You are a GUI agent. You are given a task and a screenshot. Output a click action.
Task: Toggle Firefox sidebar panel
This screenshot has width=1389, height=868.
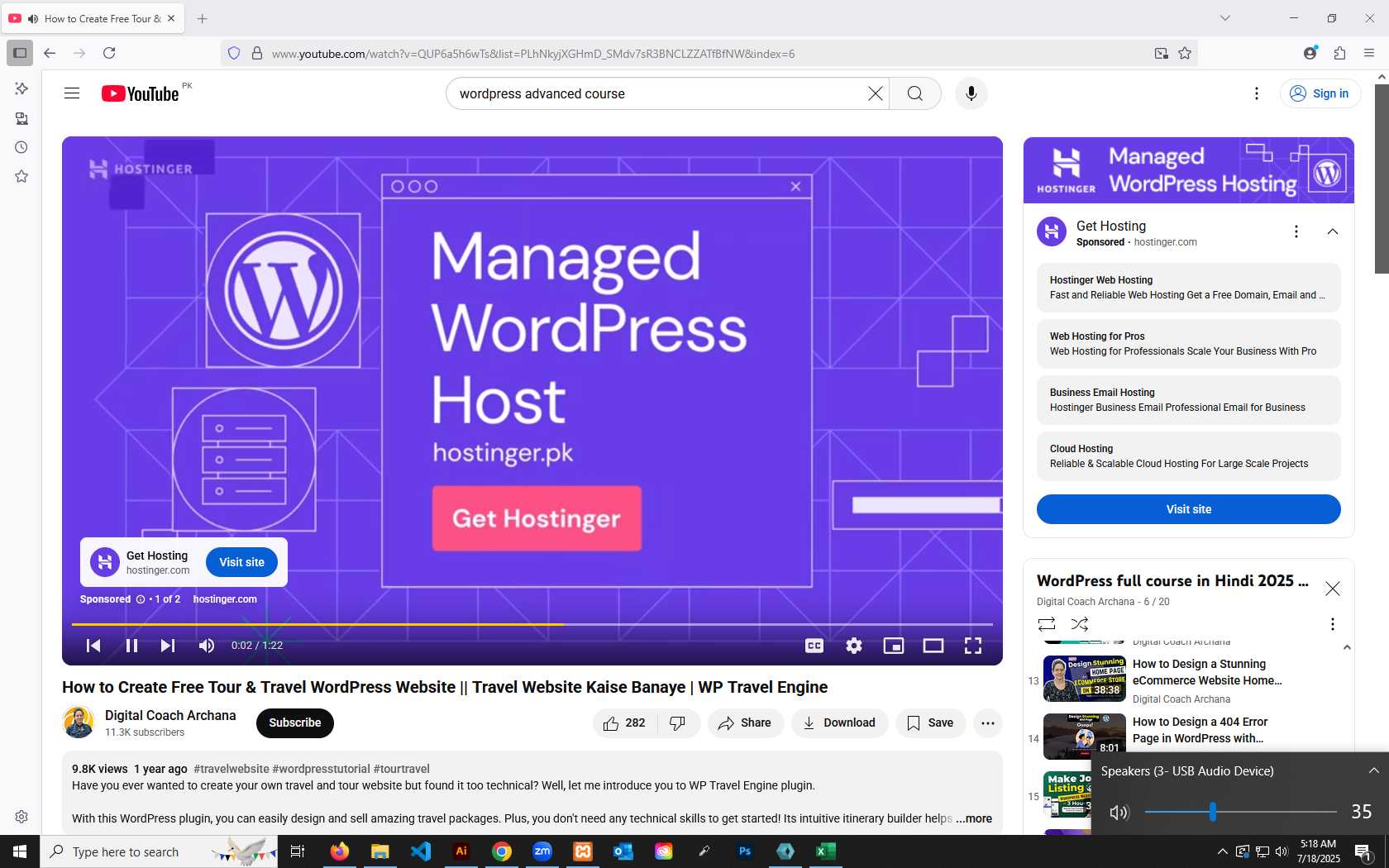[20, 53]
